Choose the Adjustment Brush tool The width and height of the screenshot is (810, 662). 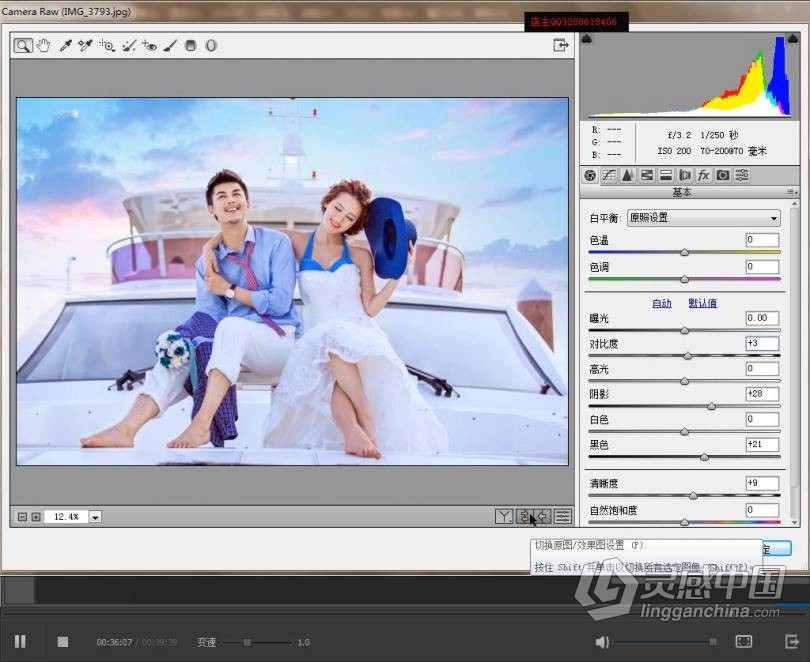click(x=170, y=45)
